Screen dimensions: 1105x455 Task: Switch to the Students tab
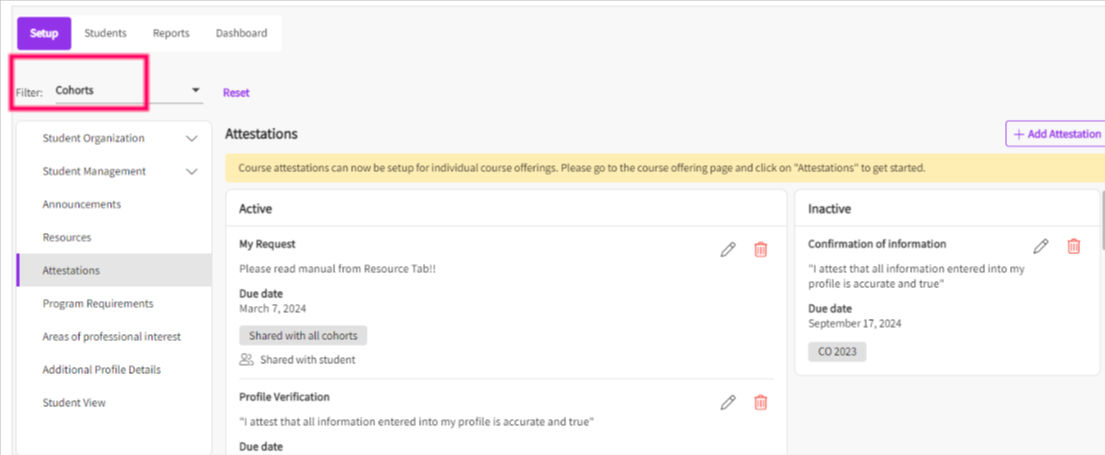coord(105,33)
